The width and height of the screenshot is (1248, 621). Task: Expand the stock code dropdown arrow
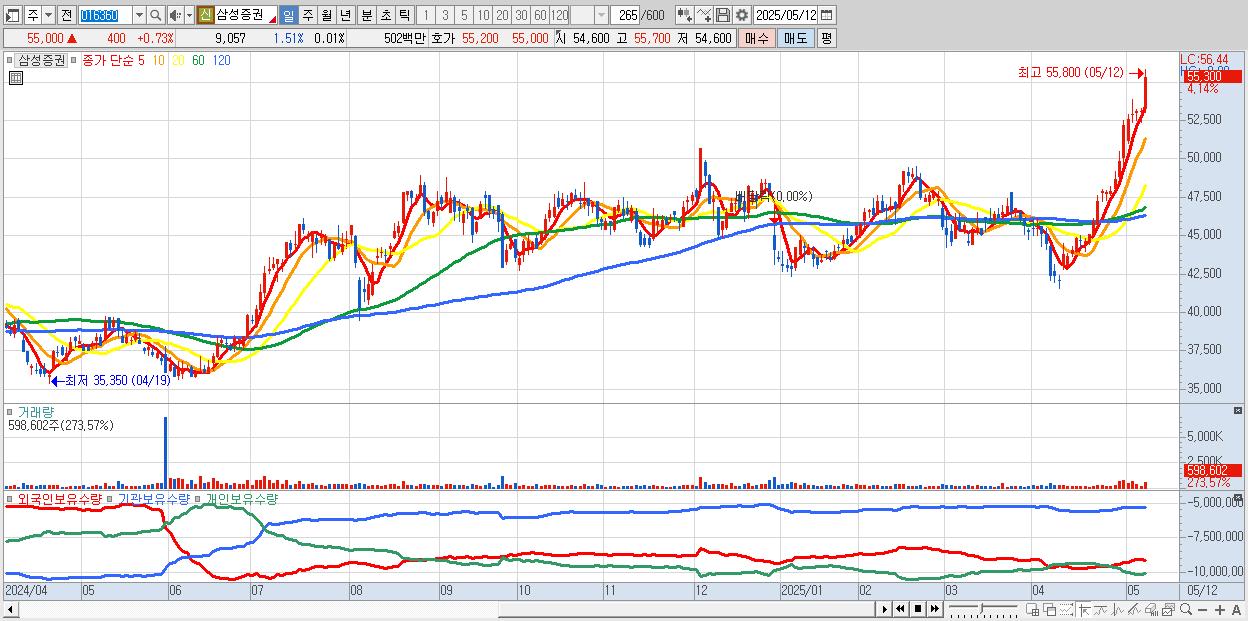click(139, 15)
